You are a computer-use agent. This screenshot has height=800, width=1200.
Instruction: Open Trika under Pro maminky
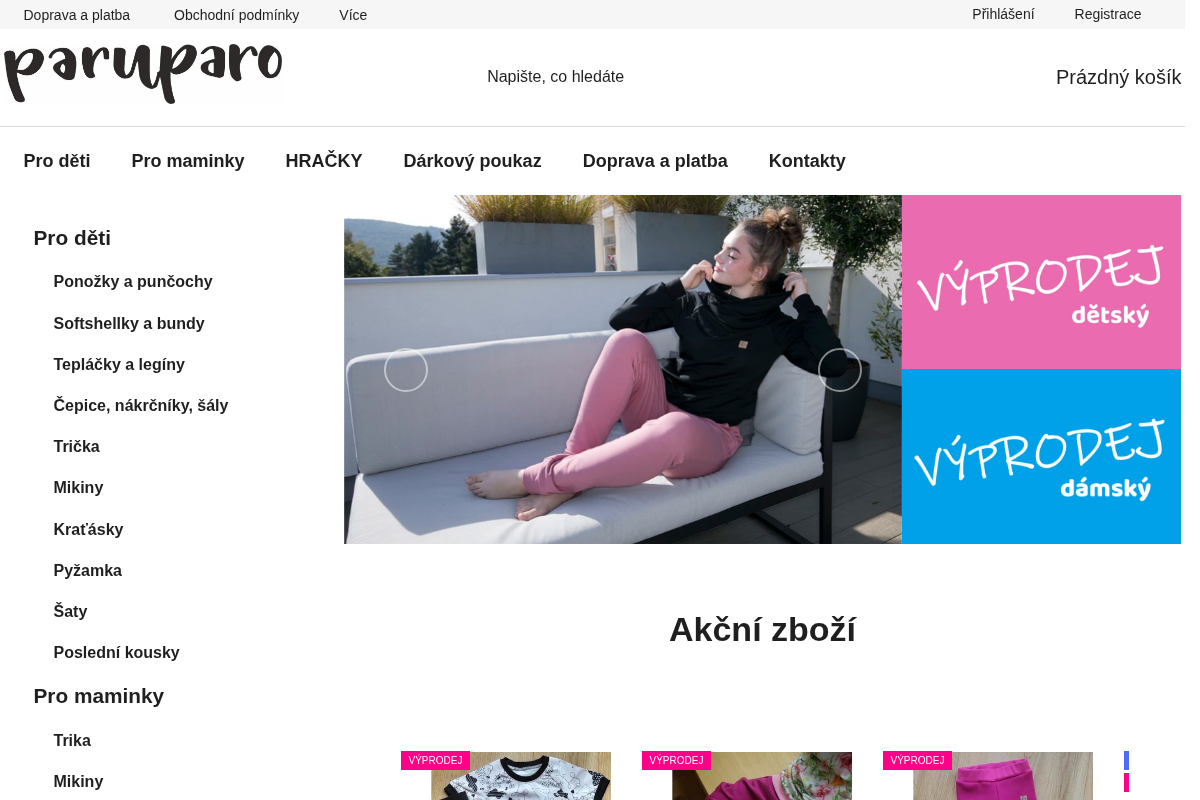72,741
